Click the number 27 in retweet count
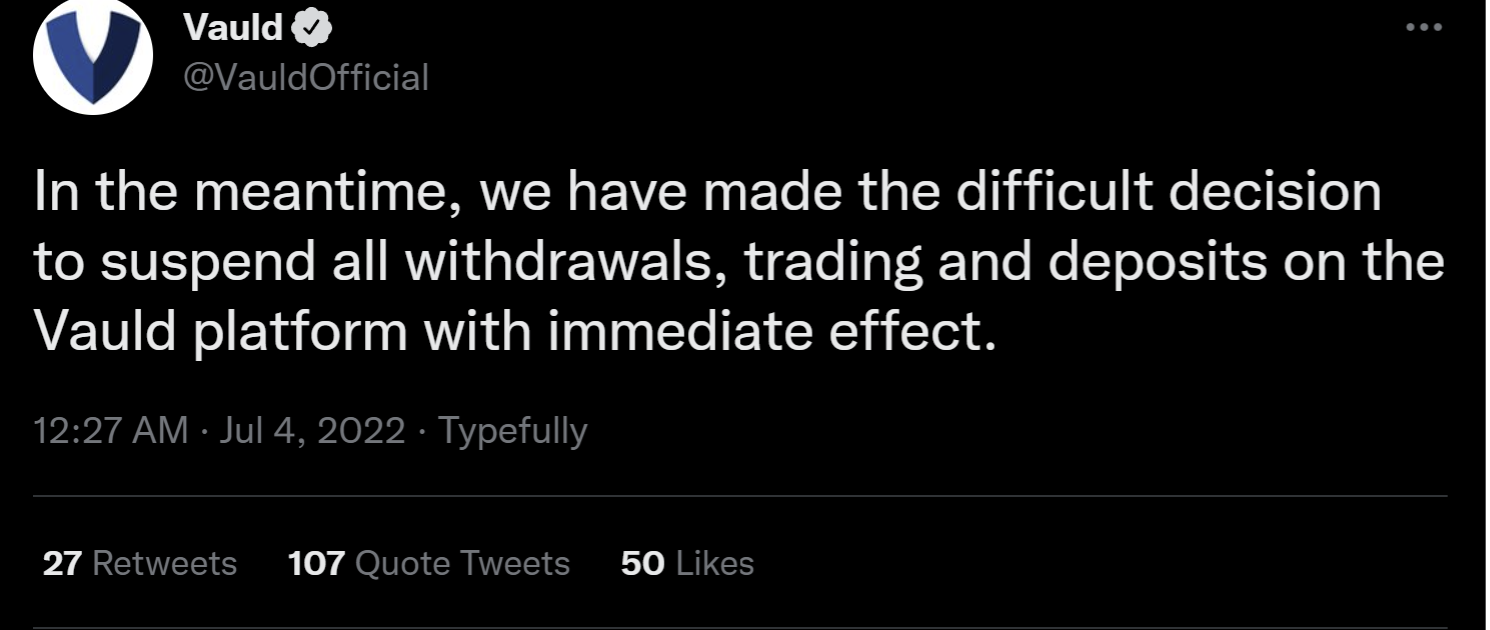1490x630 pixels. [61, 564]
